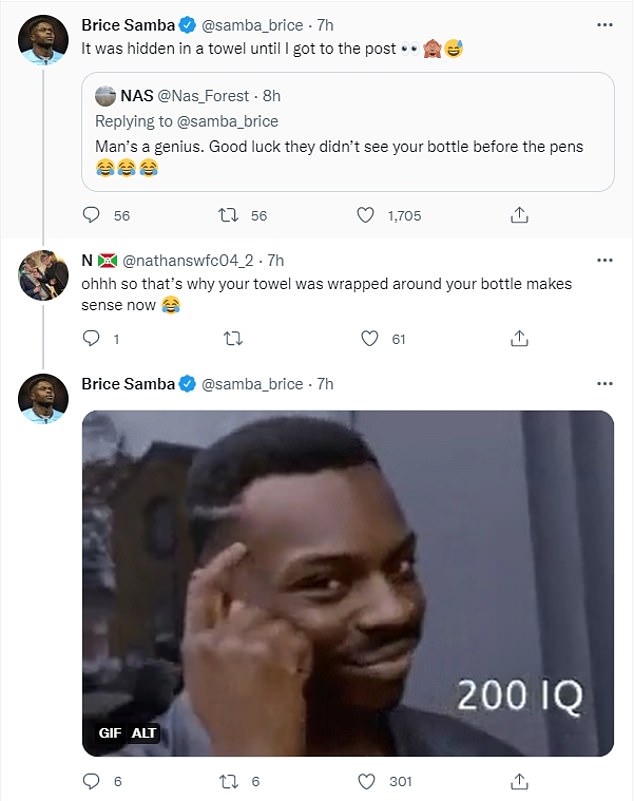Reply to the 200 IQ GIF tweet

91,781
